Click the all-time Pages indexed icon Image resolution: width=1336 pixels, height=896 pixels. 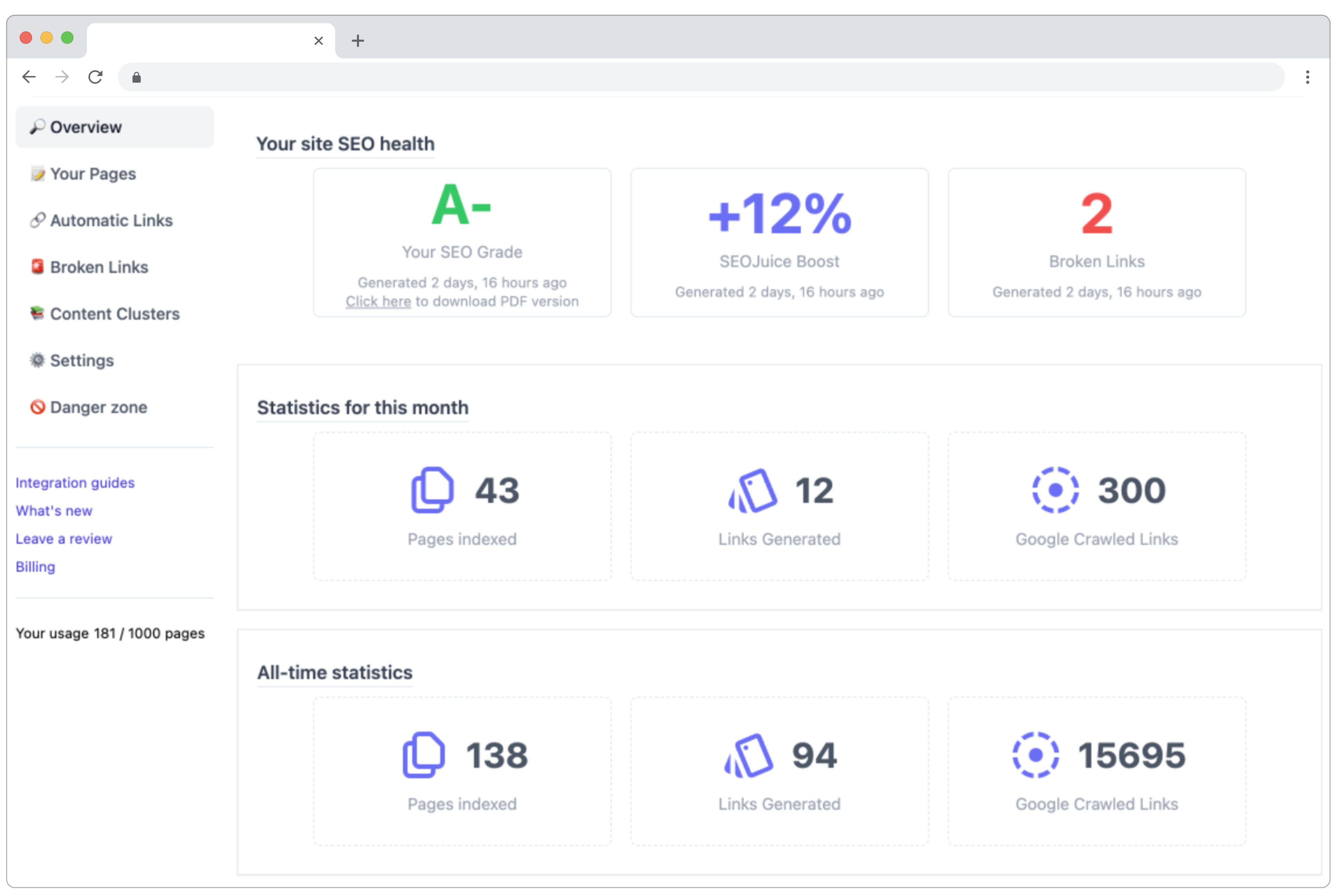pyautogui.click(x=423, y=755)
